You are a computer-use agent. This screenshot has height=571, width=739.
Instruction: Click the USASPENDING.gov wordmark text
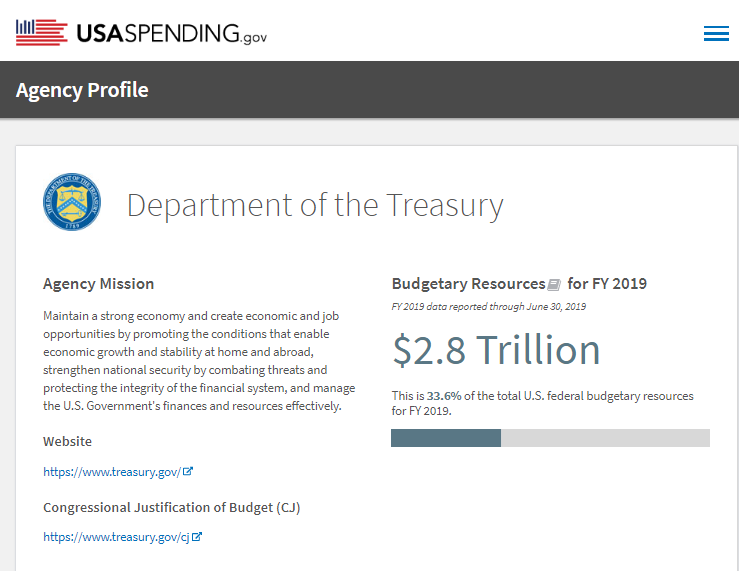pyautogui.click(x=171, y=34)
